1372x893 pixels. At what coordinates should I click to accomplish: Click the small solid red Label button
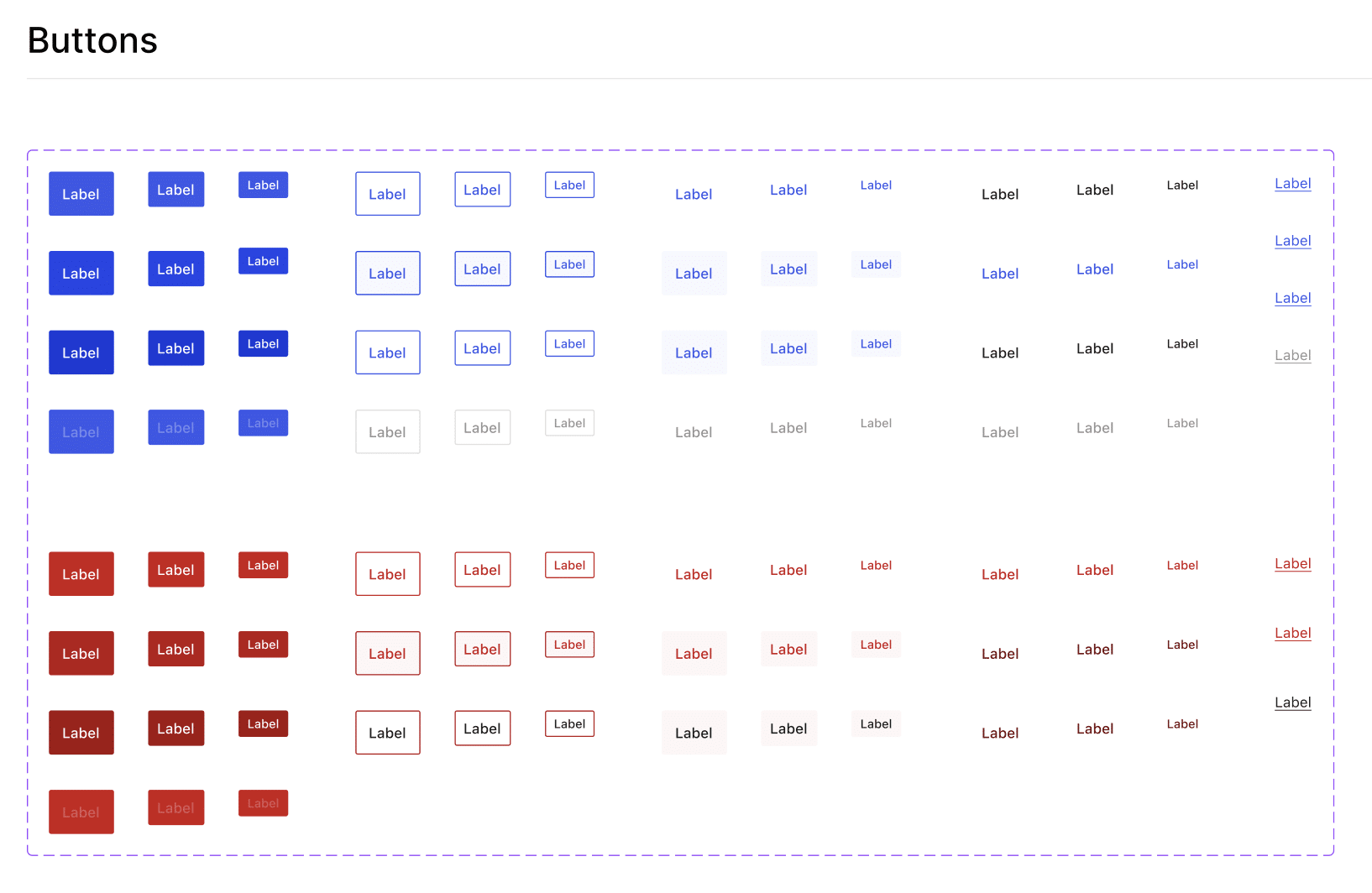click(263, 565)
